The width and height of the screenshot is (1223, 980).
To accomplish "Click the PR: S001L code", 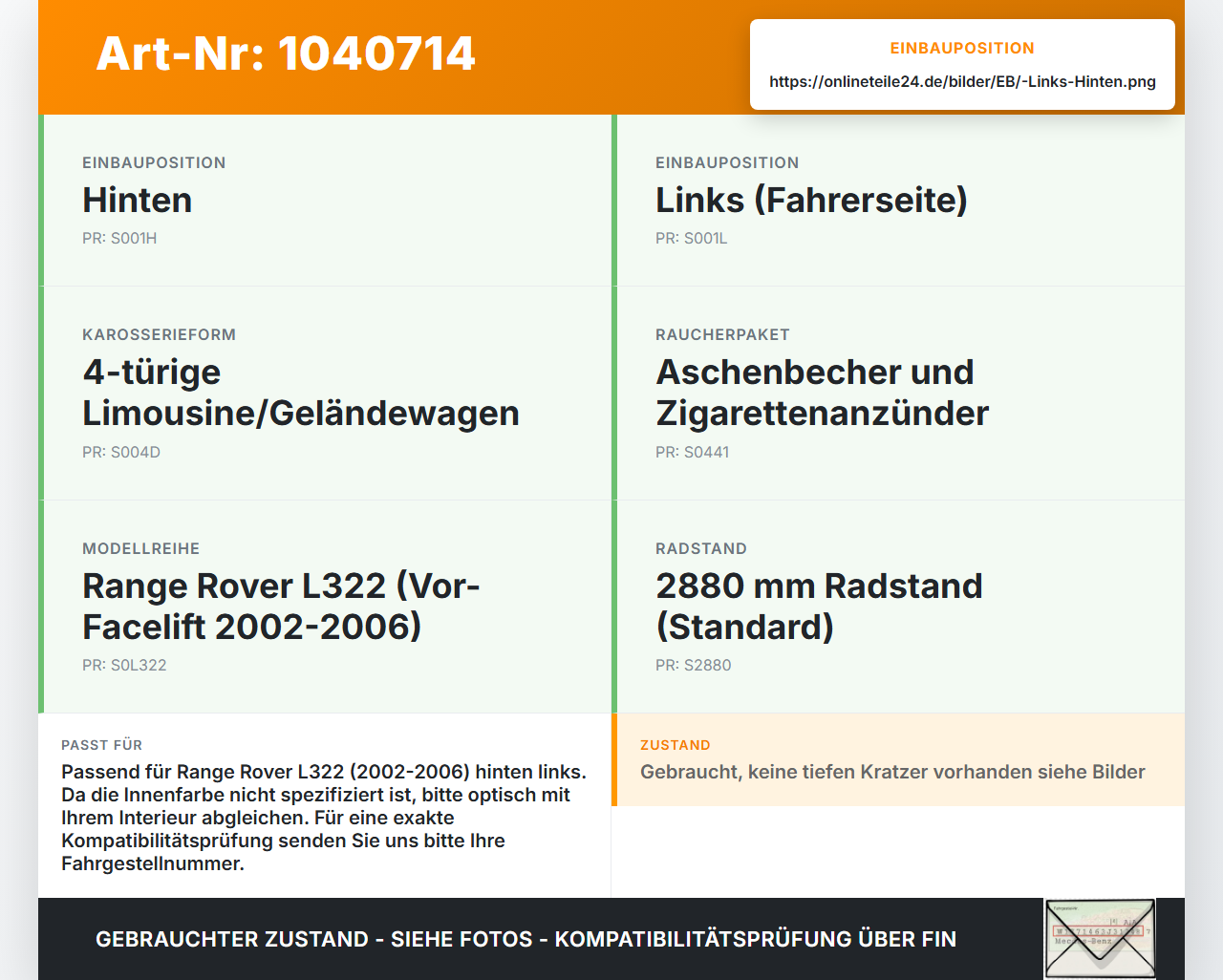I will [691, 239].
